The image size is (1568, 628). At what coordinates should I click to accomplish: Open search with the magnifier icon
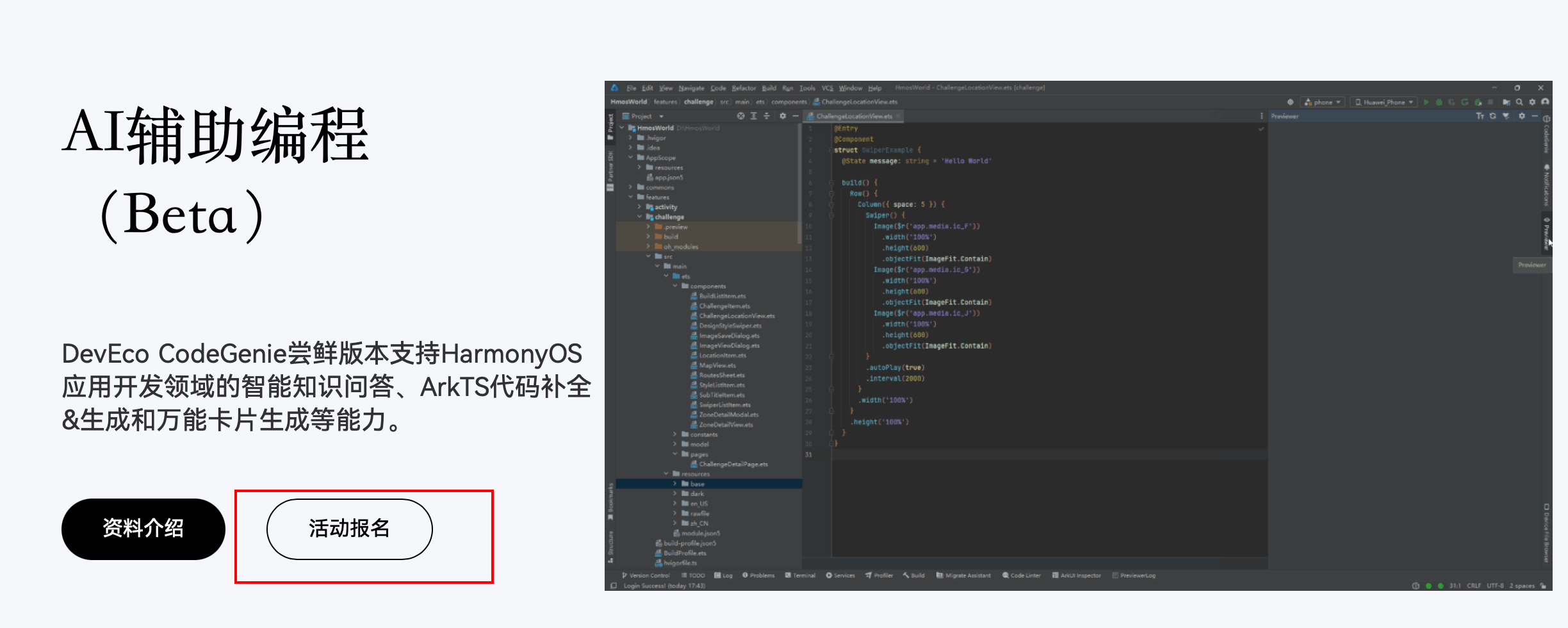click(x=1519, y=102)
